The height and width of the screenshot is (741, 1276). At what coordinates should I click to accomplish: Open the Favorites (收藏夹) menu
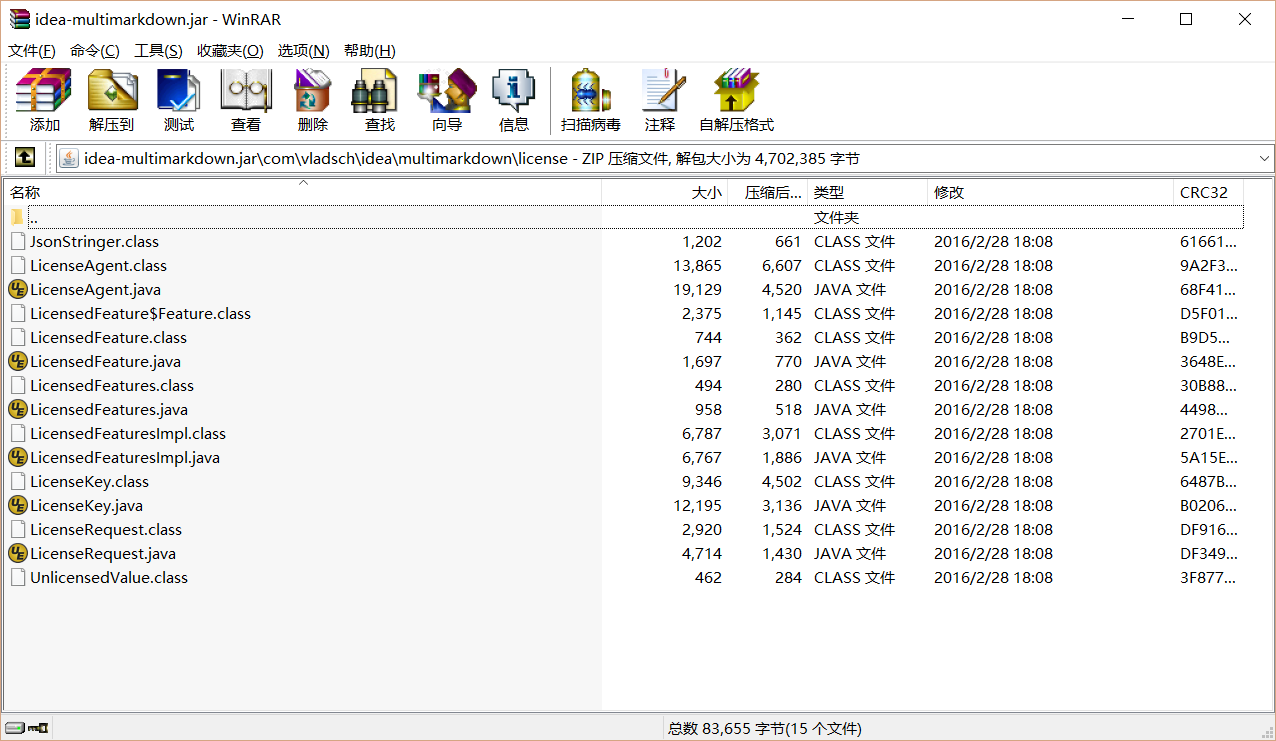point(230,51)
